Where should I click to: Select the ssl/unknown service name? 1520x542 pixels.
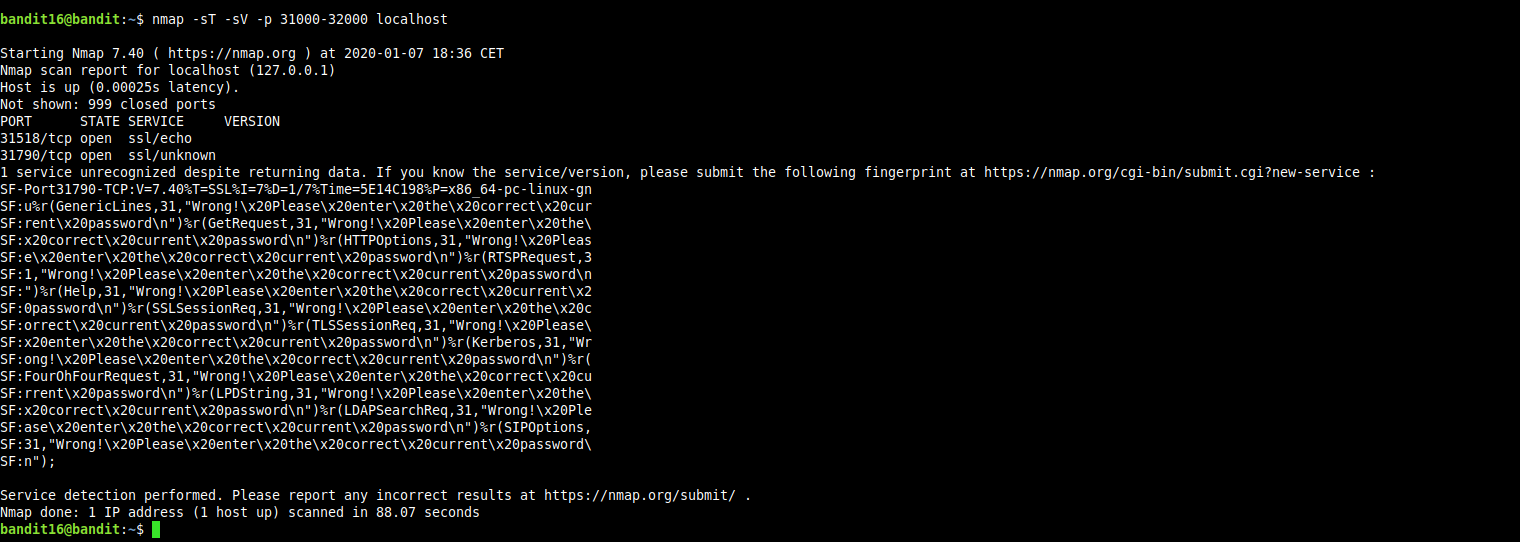pyautogui.click(x=172, y=155)
